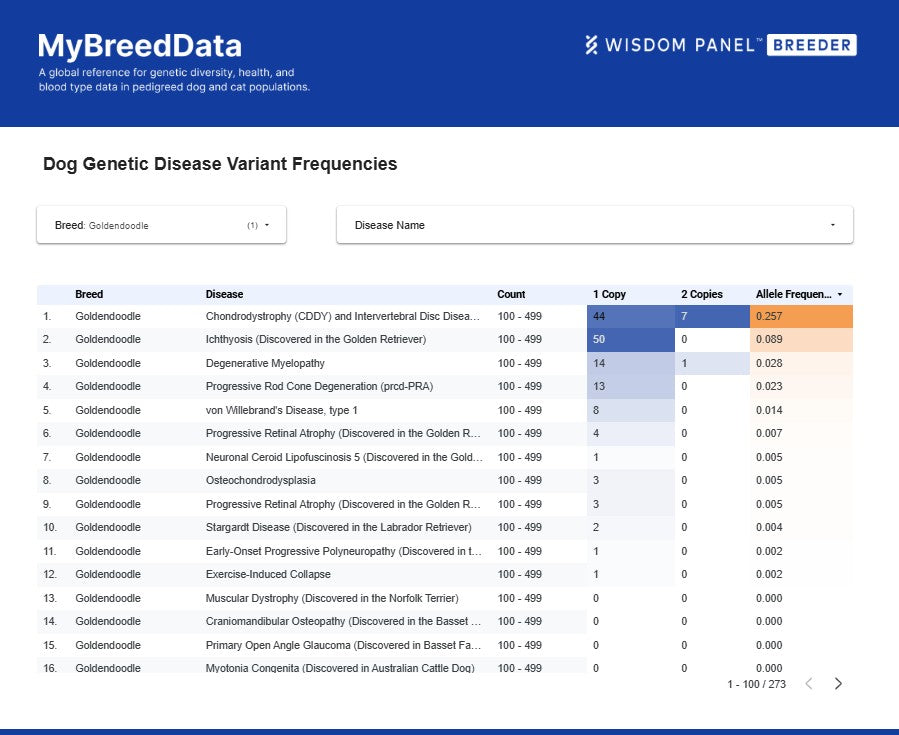Viewport: 899px width, 735px height.
Task: Sort by the Breed column header
Action: pos(89,294)
